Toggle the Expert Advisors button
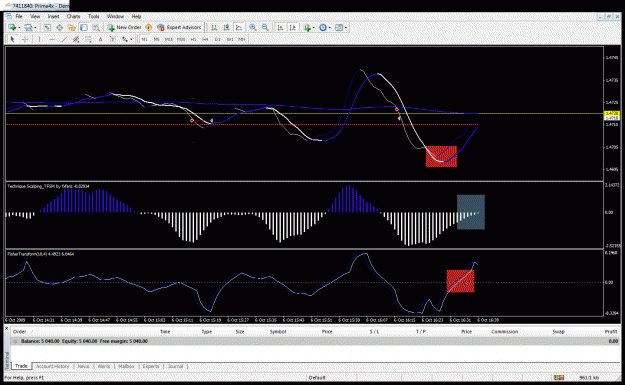The height and width of the screenshot is (385, 625). click(179, 28)
